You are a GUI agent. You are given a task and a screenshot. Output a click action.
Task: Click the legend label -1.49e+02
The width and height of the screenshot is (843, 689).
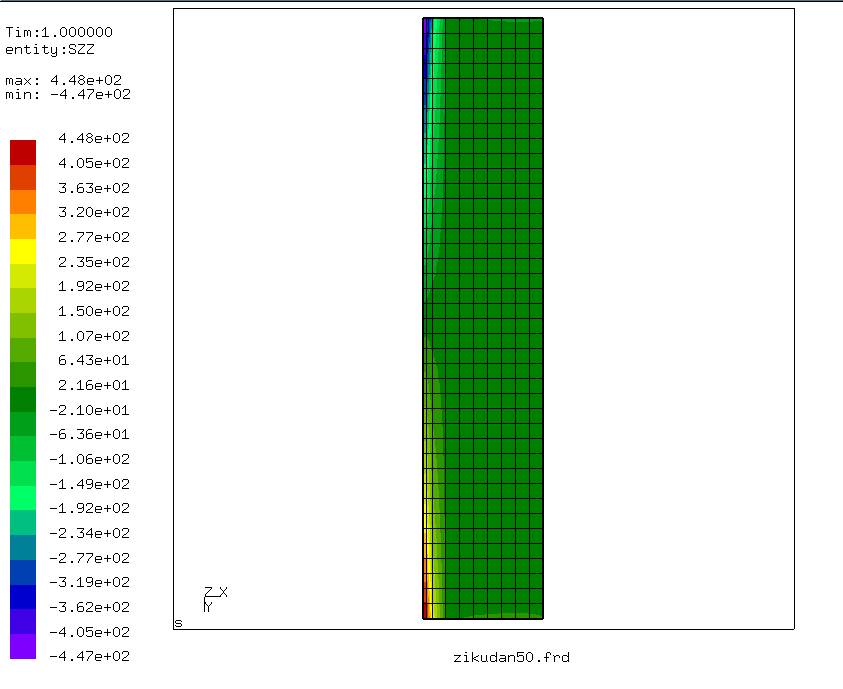pos(90,484)
